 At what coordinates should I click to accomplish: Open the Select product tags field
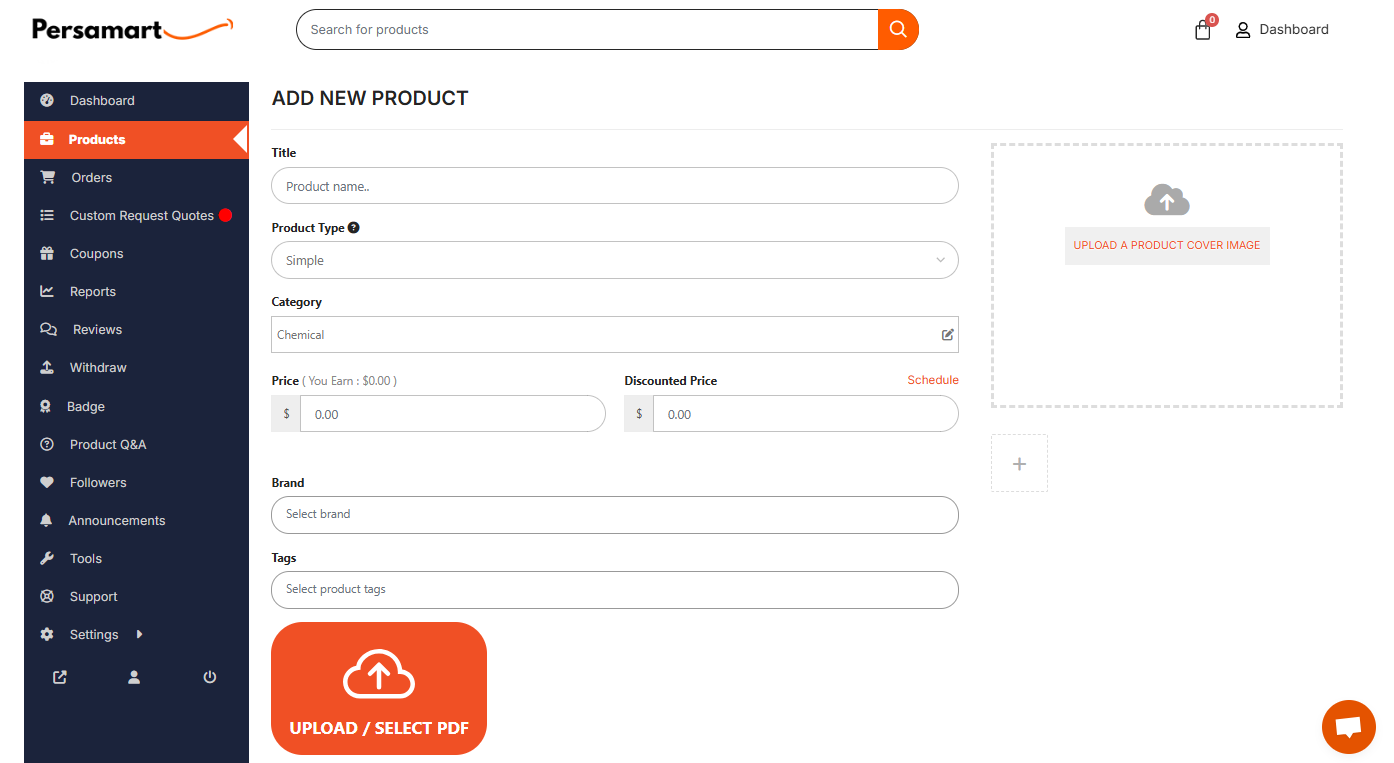click(x=614, y=590)
